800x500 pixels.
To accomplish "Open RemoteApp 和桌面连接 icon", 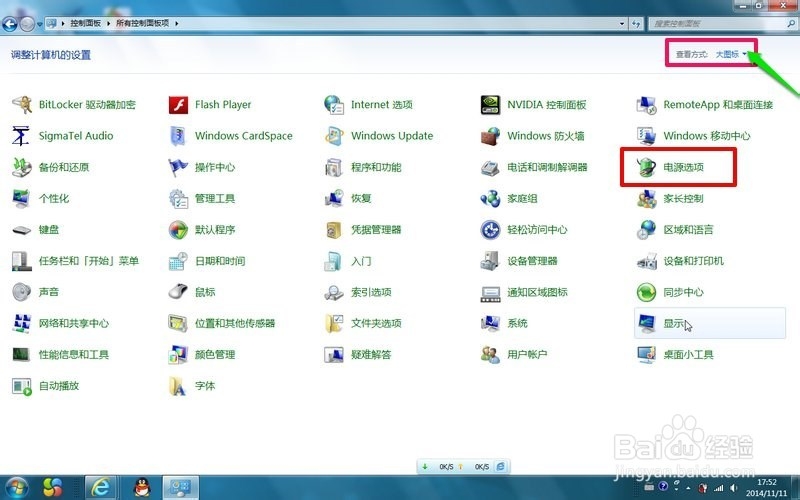I will (x=646, y=105).
